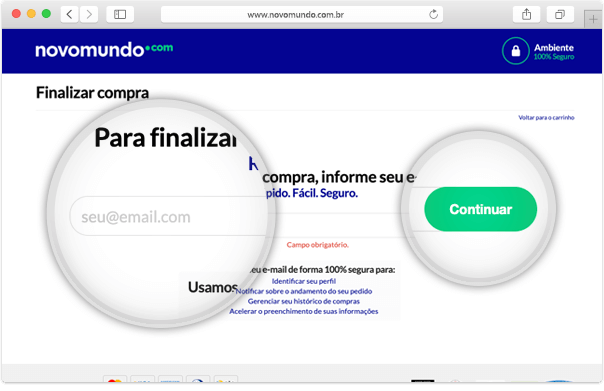Click Identificar seu perfil text
Image resolution: width=604 pixels, height=391 pixels.
[x=304, y=281]
